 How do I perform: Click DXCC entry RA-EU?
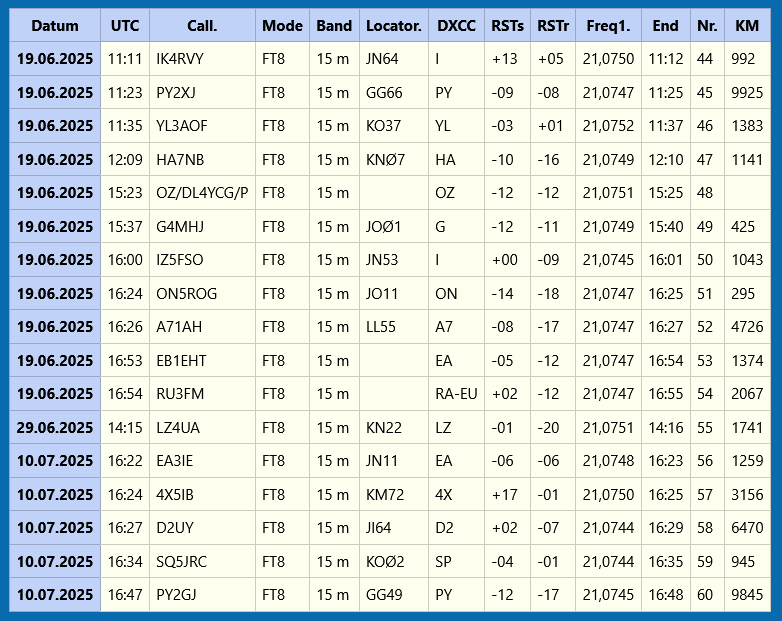pyautogui.click(x=456, y=394)
